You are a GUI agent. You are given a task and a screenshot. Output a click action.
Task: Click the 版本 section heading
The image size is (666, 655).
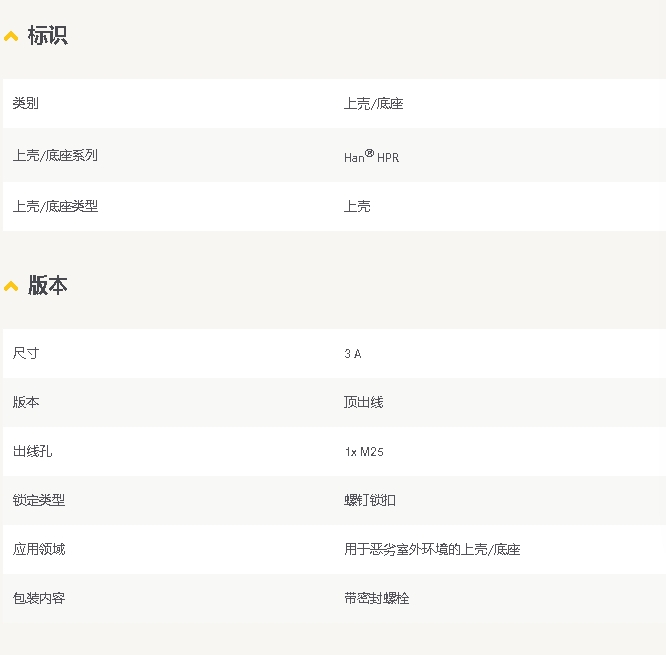[x=48, y=285]
